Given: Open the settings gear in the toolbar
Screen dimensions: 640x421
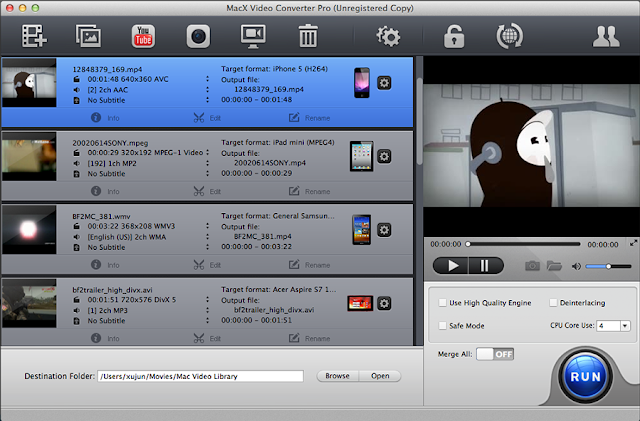Looking at the screenshot, I should pos(387,37).
